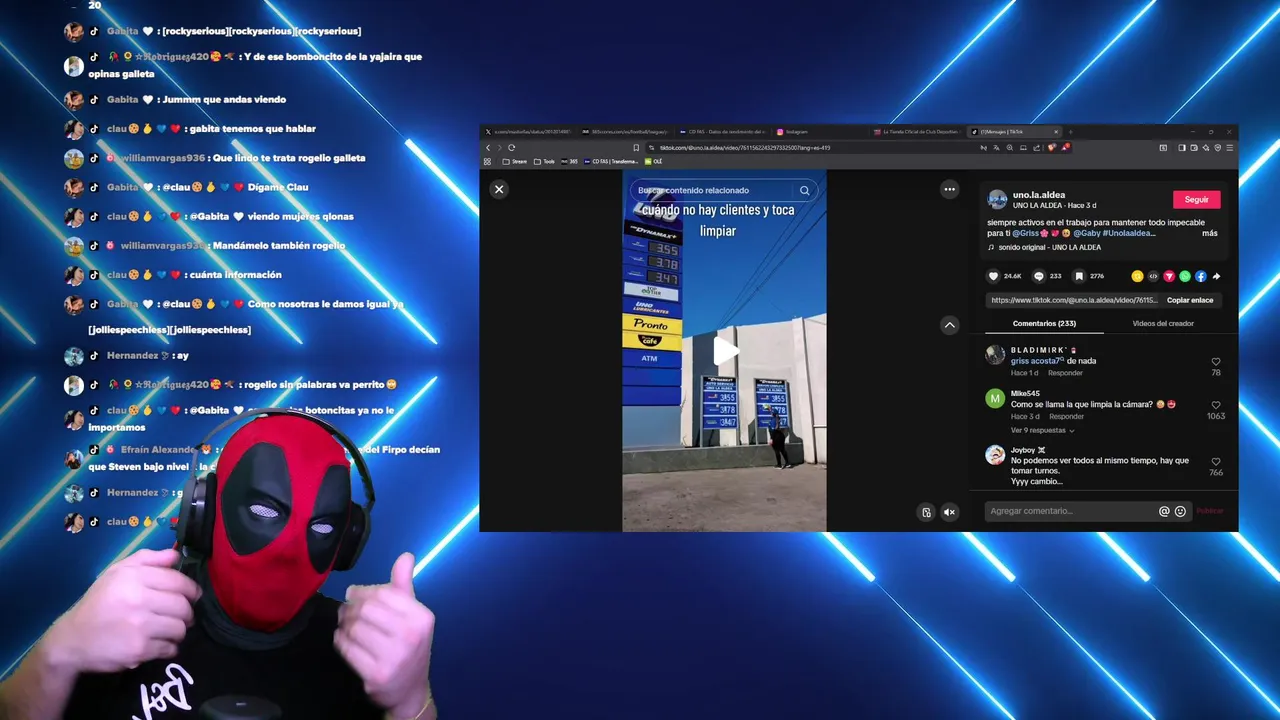1280x720 pixels.
Task: Expand caption with 'más'
Action: tap(1210, 233)
